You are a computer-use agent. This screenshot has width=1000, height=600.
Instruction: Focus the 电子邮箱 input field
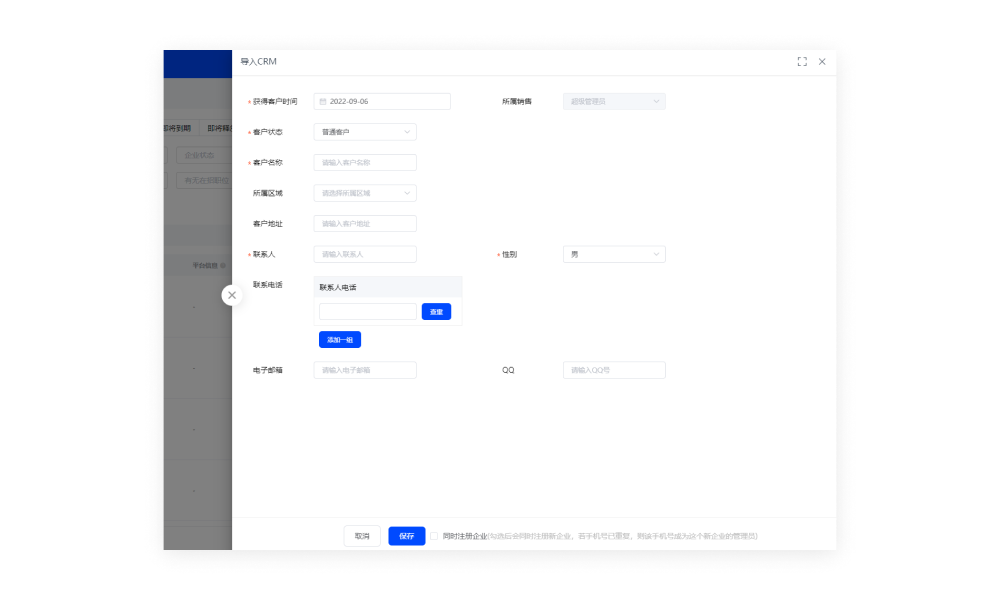365,370
